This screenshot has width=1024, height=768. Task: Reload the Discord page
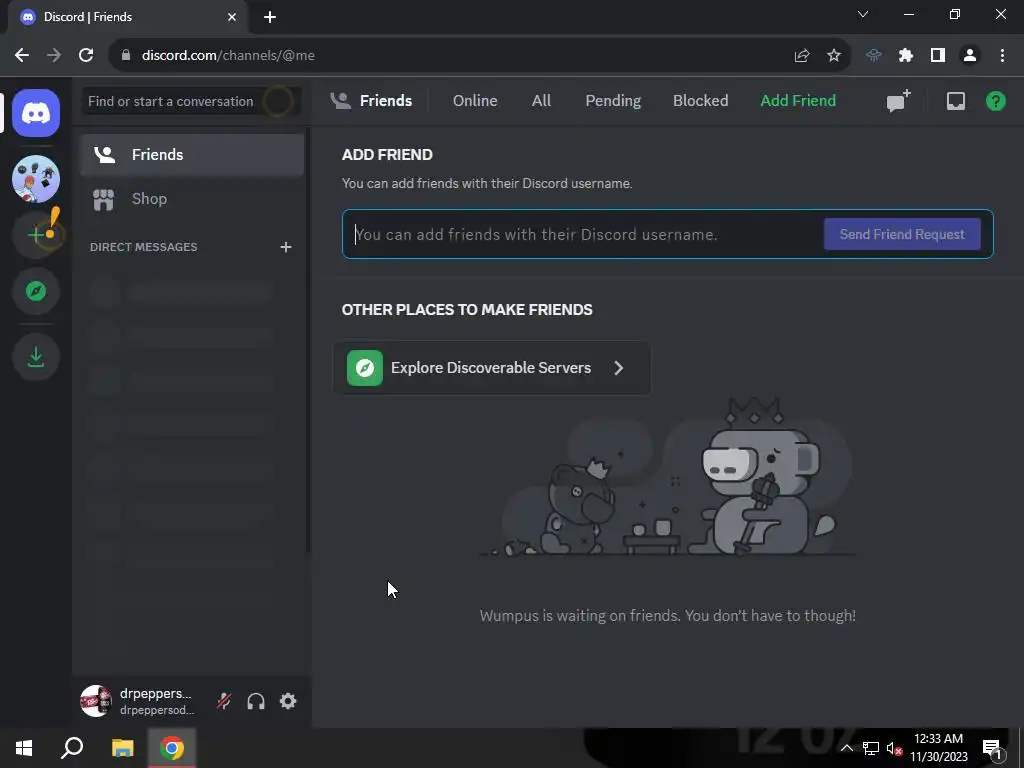[86, 56]
